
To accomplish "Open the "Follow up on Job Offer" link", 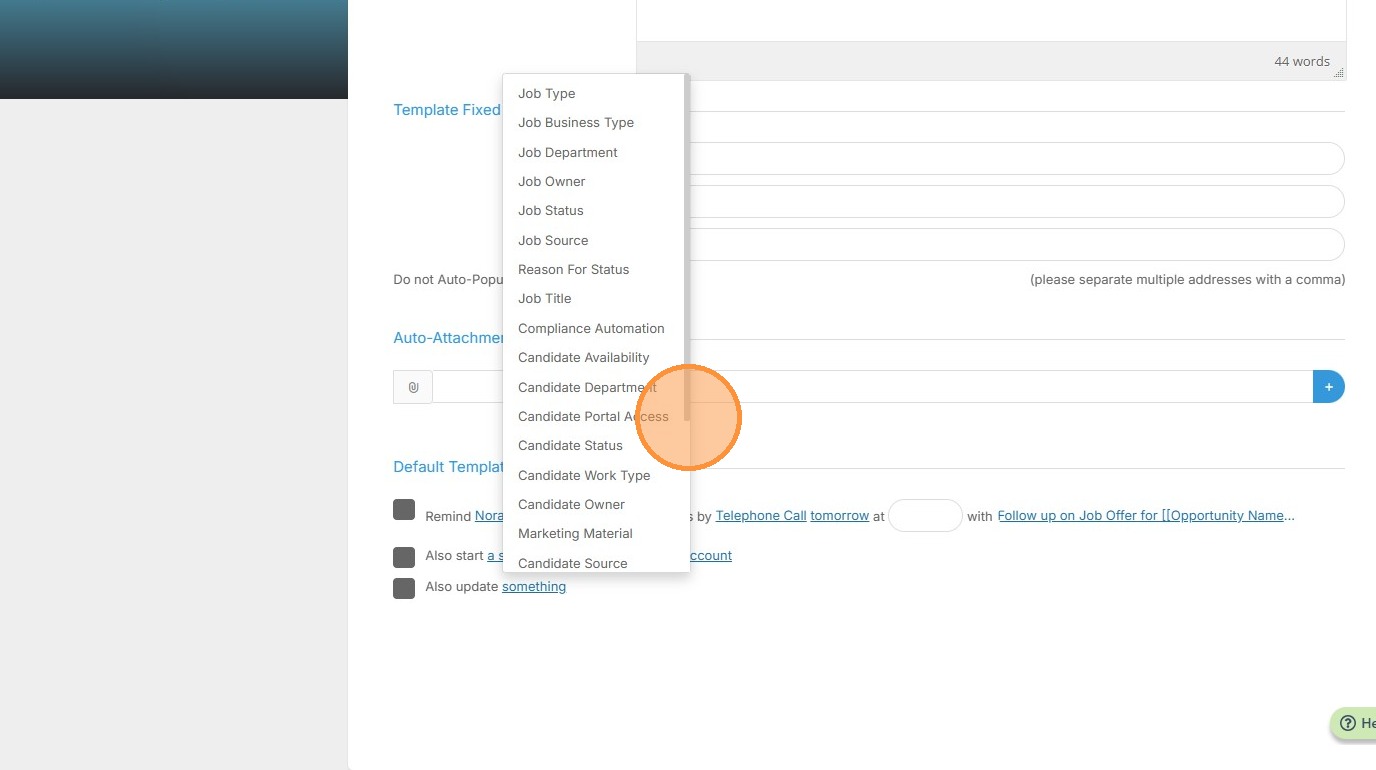I will click(x=1146, y=516).
